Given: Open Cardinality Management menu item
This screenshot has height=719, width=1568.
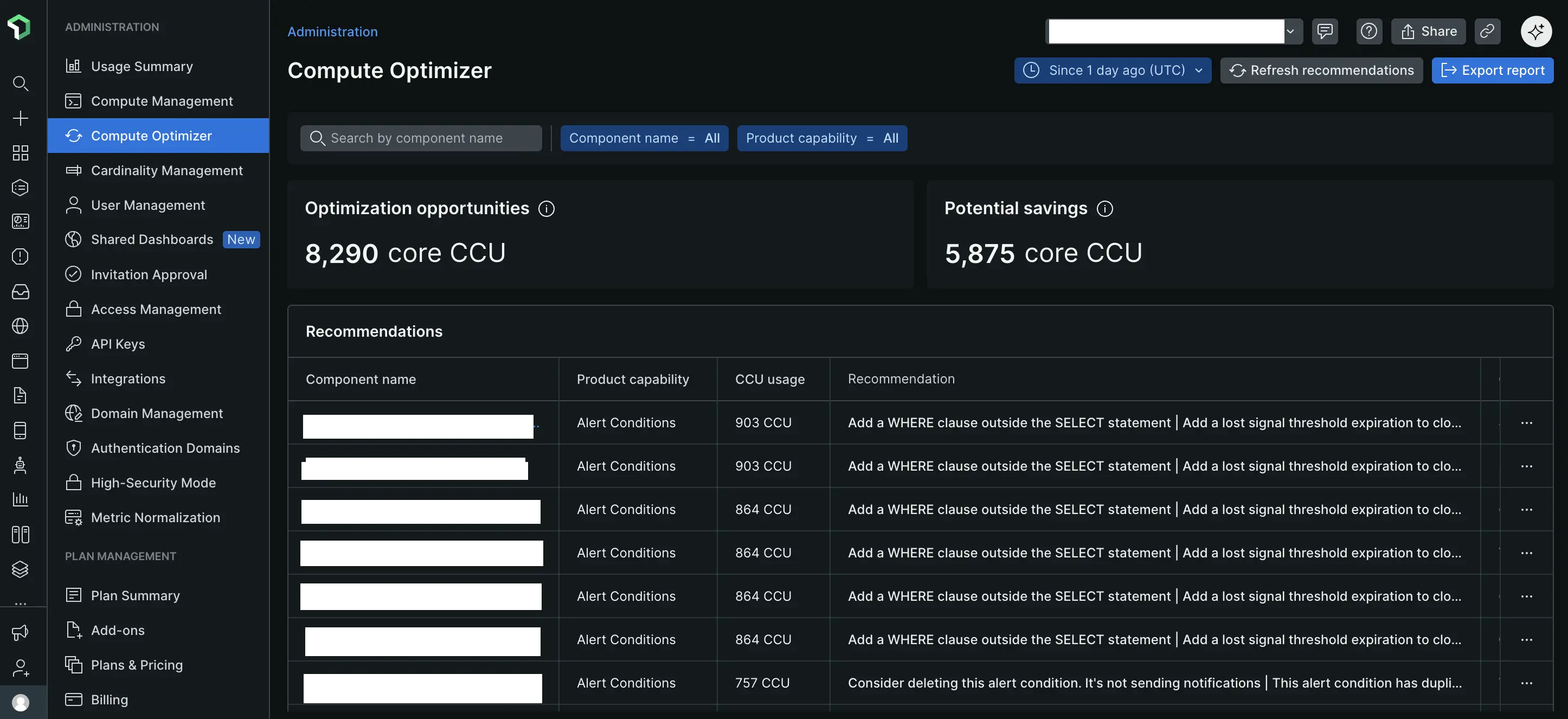Looking at the screenshot, I should [x=167, y=170].
